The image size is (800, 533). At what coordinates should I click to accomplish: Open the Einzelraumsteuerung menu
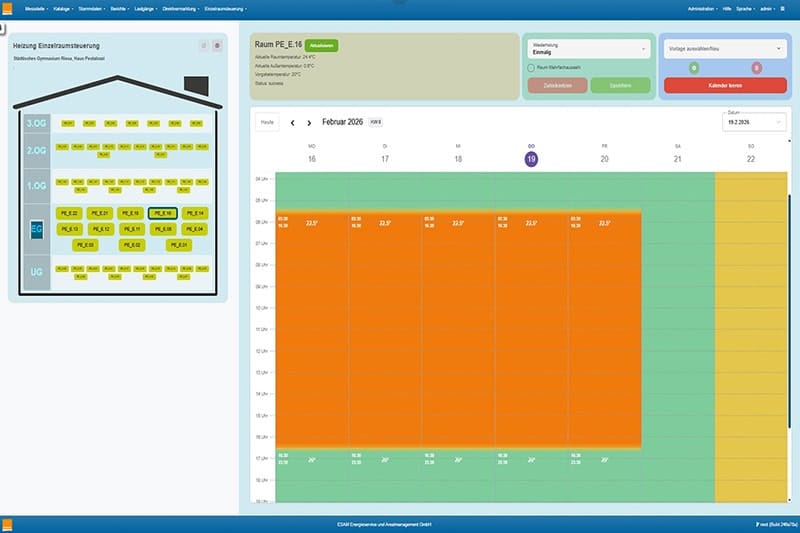(x=224, y=6)
